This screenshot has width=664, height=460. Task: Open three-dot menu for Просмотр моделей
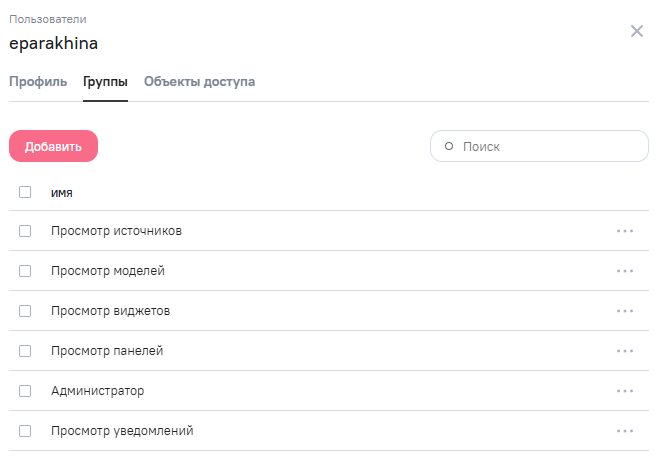coord(625,271)
